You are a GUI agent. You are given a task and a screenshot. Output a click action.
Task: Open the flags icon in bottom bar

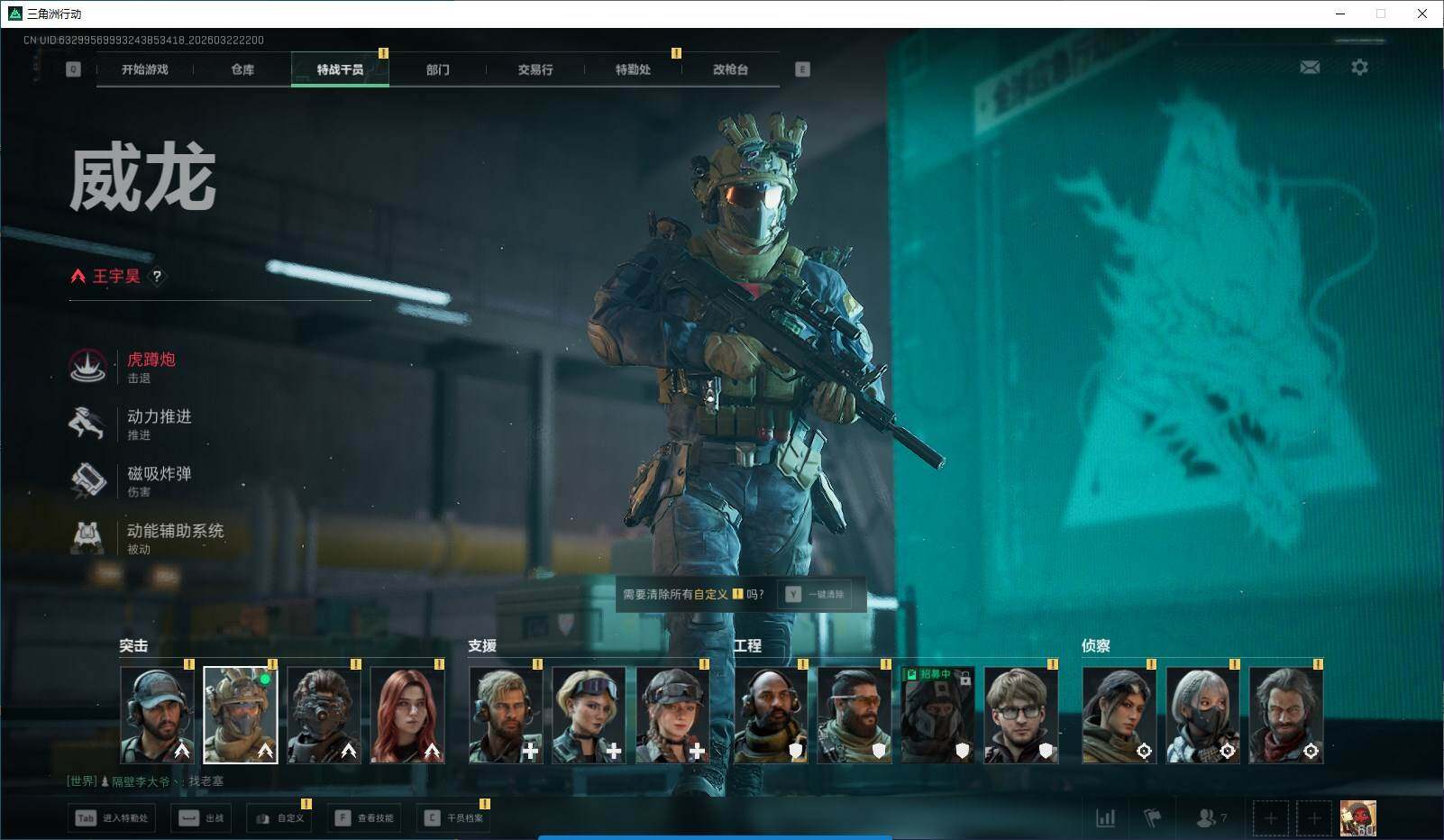1153,817
